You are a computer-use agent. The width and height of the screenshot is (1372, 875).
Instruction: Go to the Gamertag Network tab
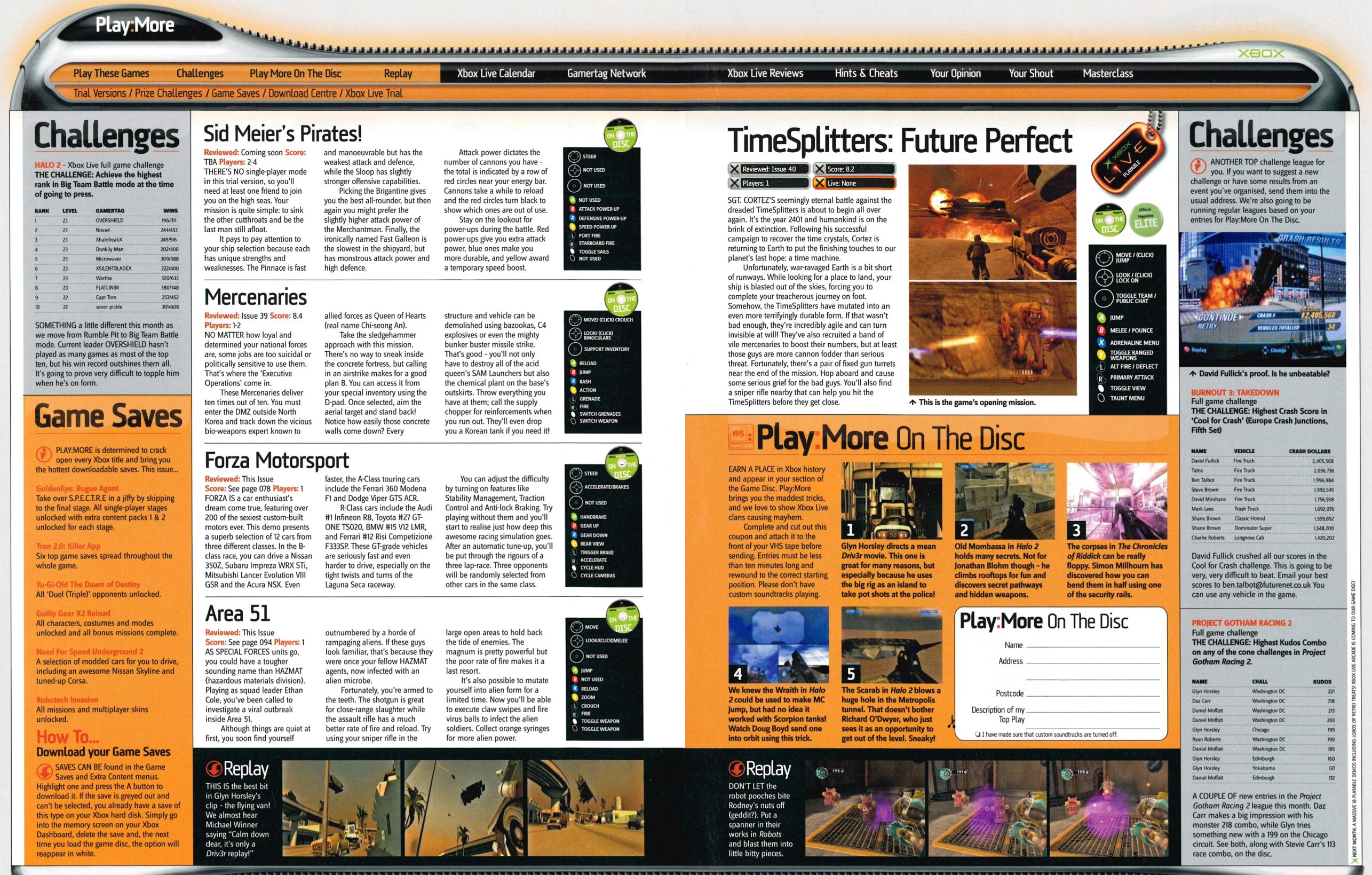pos(607,74)
